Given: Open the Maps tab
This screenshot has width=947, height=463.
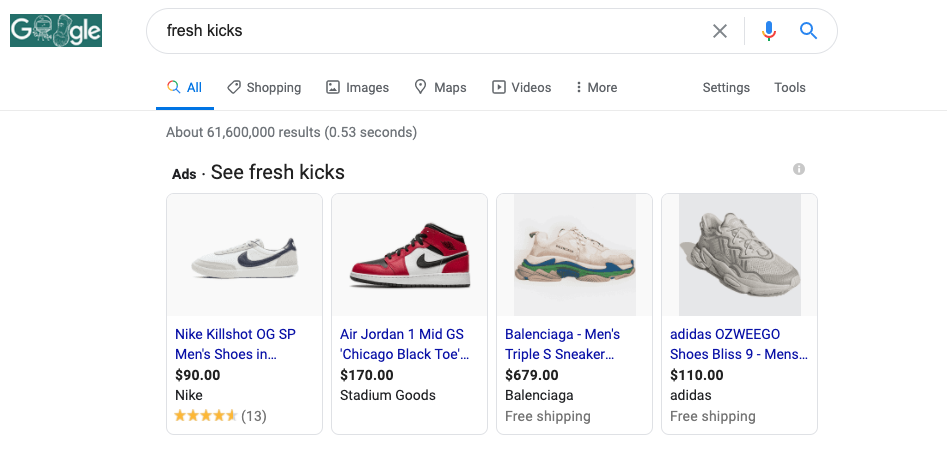Looking at the screenshot, I should 441,88.
